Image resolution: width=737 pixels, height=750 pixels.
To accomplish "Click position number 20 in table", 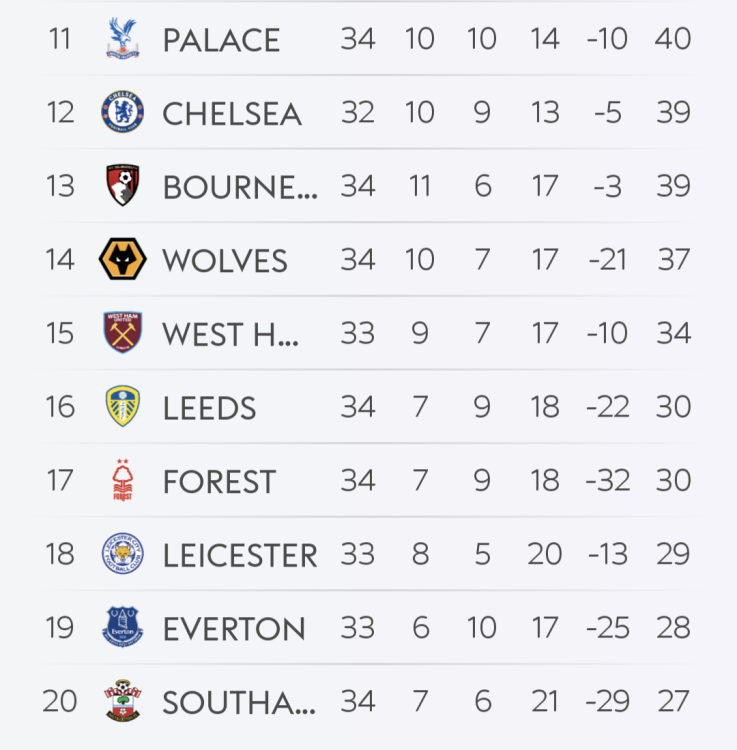I will [x=60, y=701].
